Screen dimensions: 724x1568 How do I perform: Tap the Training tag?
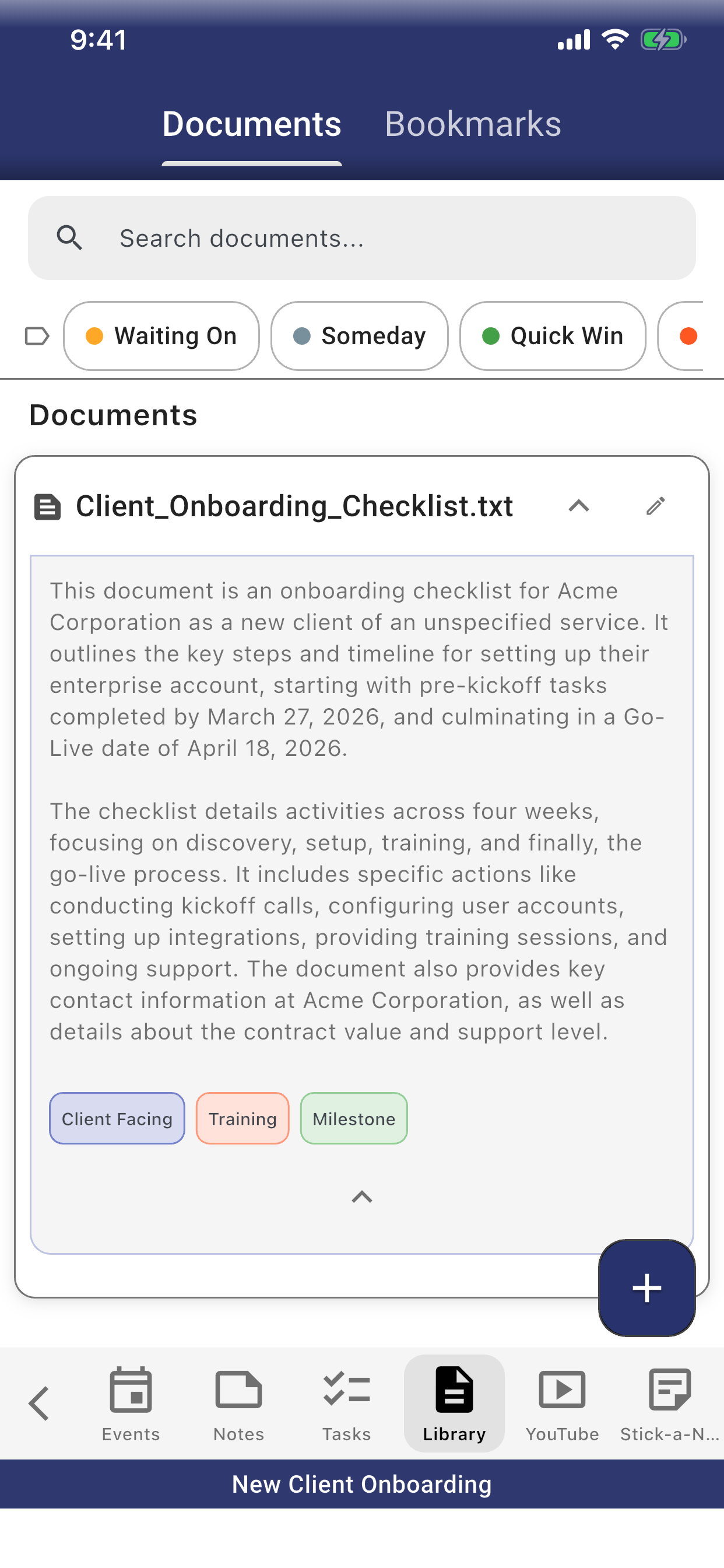242,1118
